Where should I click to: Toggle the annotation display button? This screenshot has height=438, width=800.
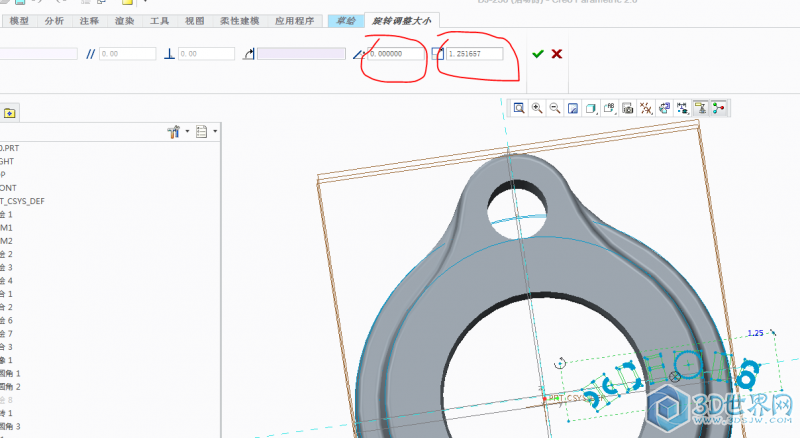pyautogui.click(x=701, y=108)
